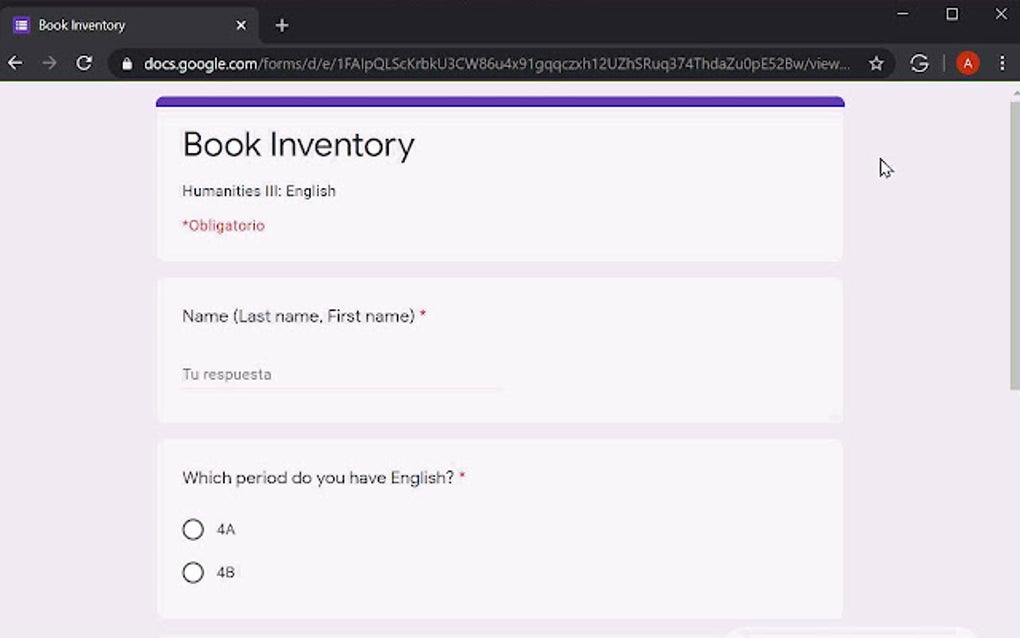Click the Obligatorio notice text

click(223, 225)
